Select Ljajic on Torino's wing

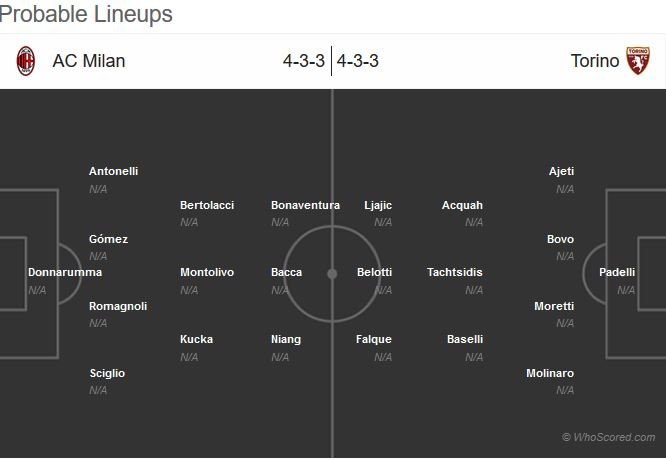pos(378,206)
